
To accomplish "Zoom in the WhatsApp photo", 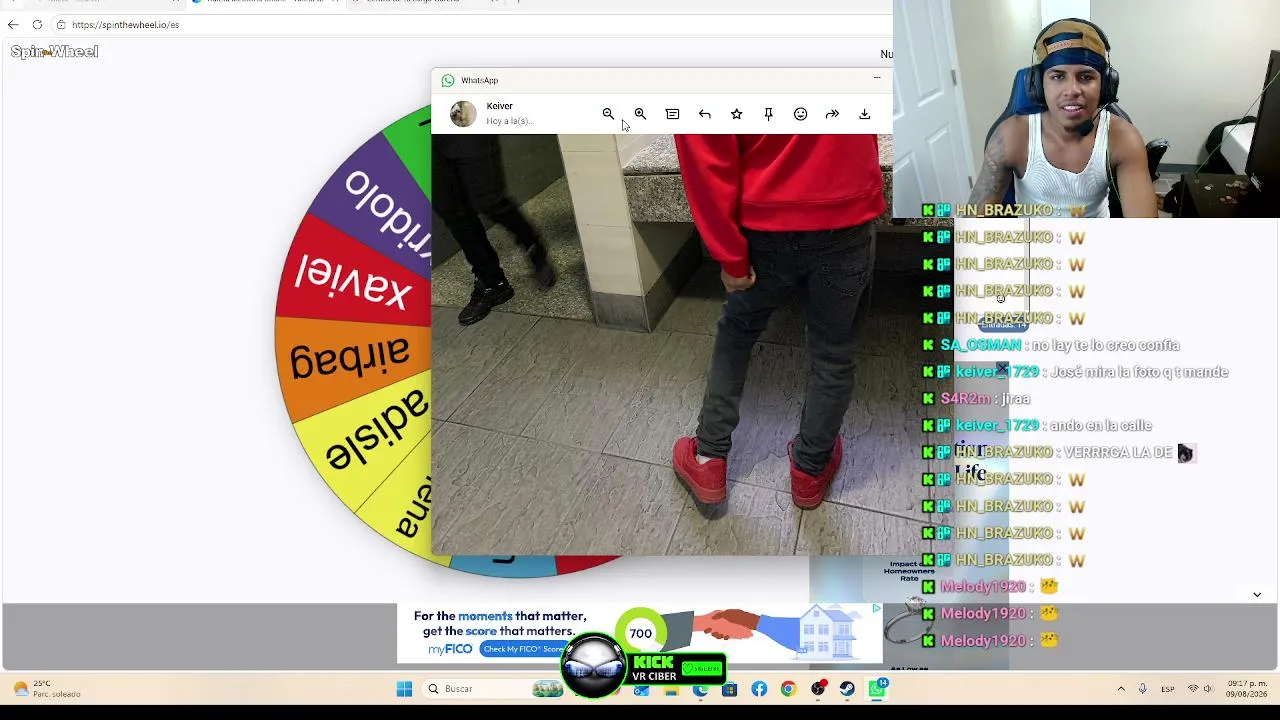I will pos(640,114).
